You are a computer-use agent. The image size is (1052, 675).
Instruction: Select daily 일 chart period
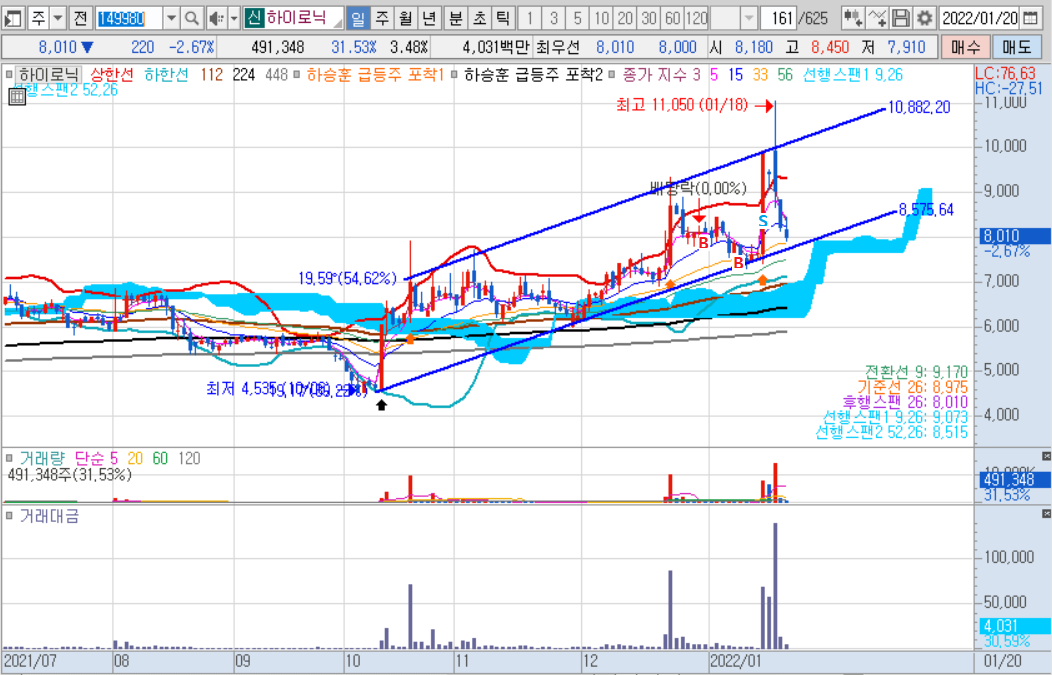pyautogui.click(x=358, y=18)
